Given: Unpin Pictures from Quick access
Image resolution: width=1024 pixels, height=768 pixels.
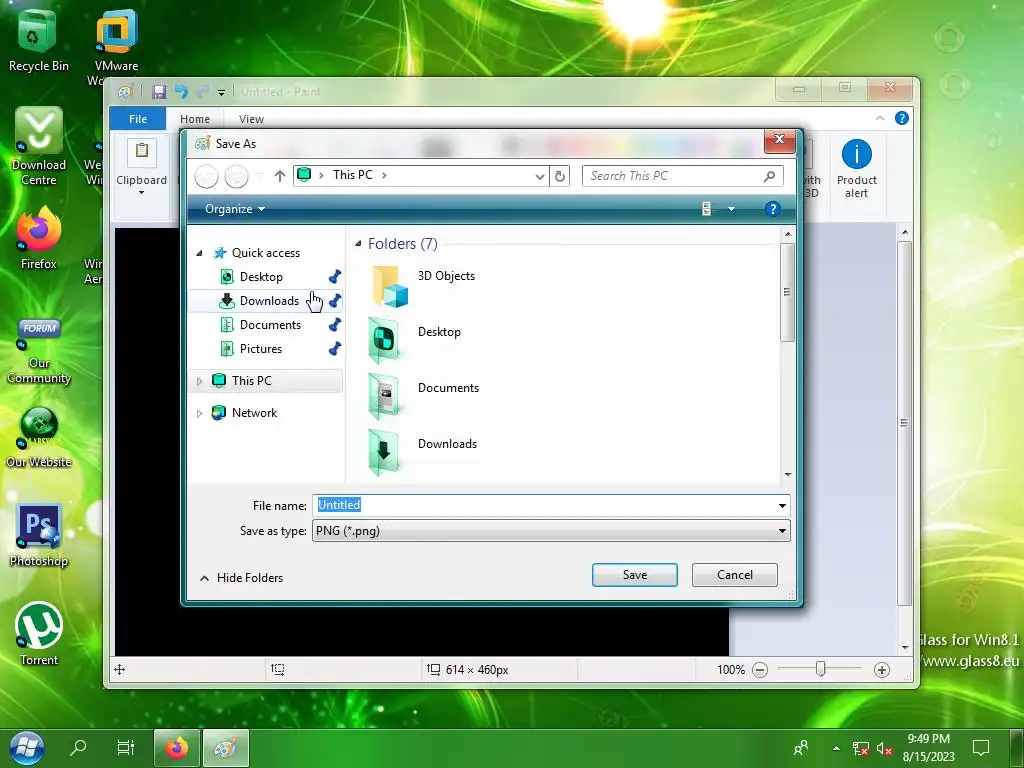Looking at the screenshot, I should (335, 349).
